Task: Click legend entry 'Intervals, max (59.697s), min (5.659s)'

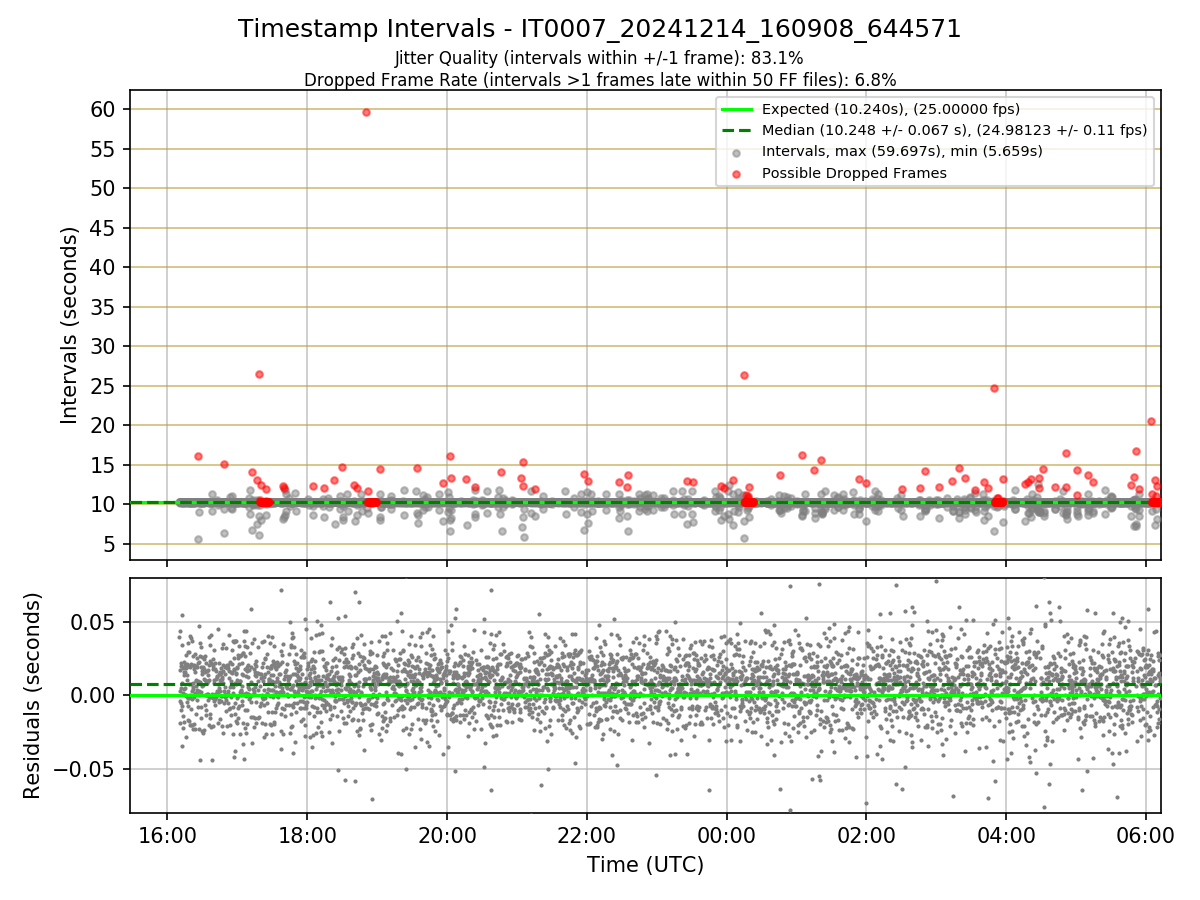Action: point(902,151)
